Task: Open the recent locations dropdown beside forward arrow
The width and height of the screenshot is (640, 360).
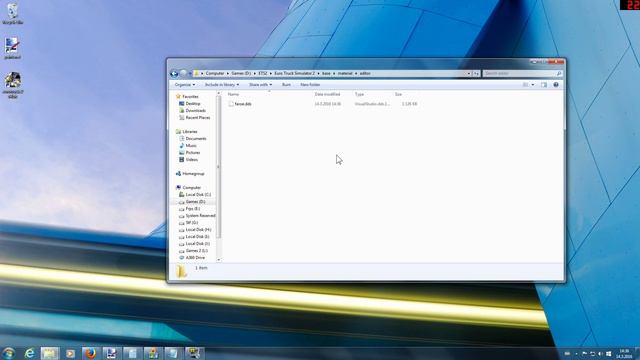Action: pos(190,73)
